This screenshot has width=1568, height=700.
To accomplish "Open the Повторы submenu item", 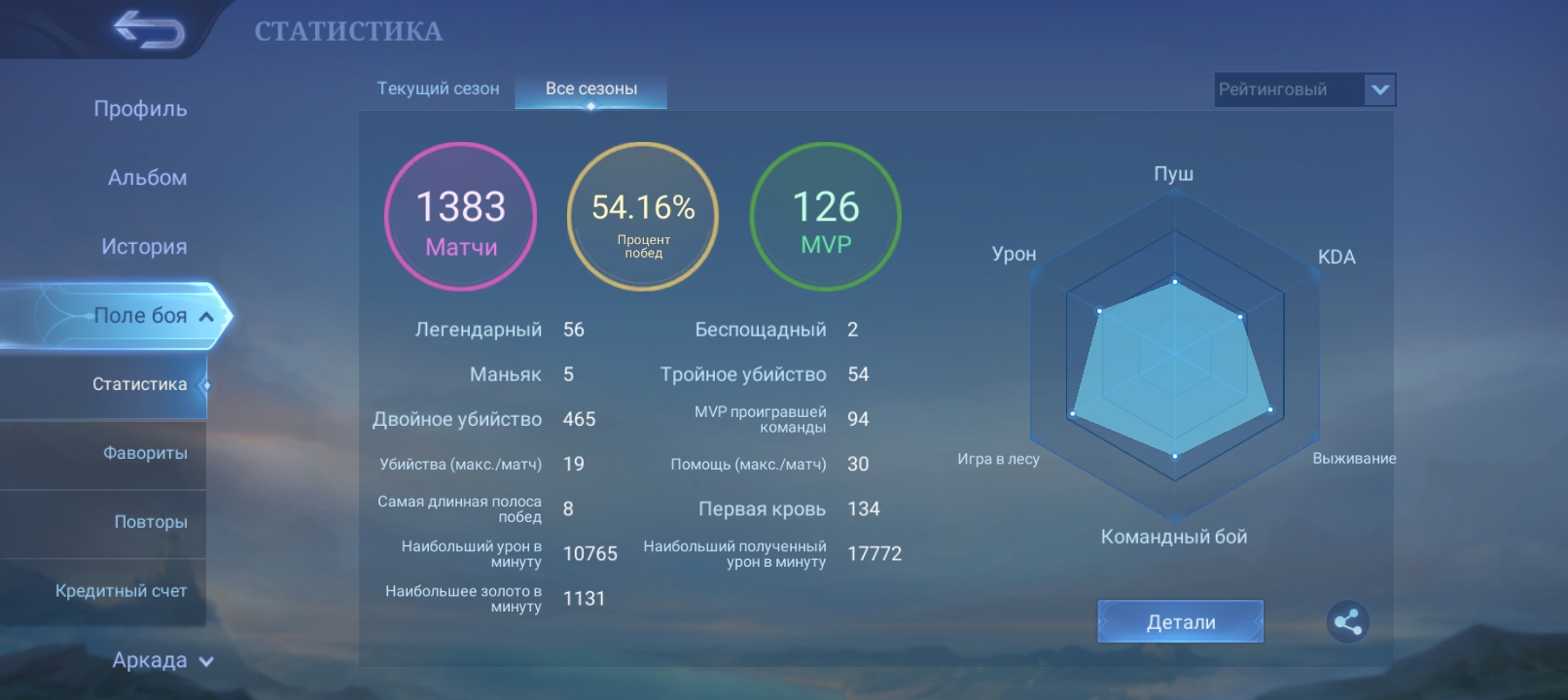I will (x=150, y=522).
